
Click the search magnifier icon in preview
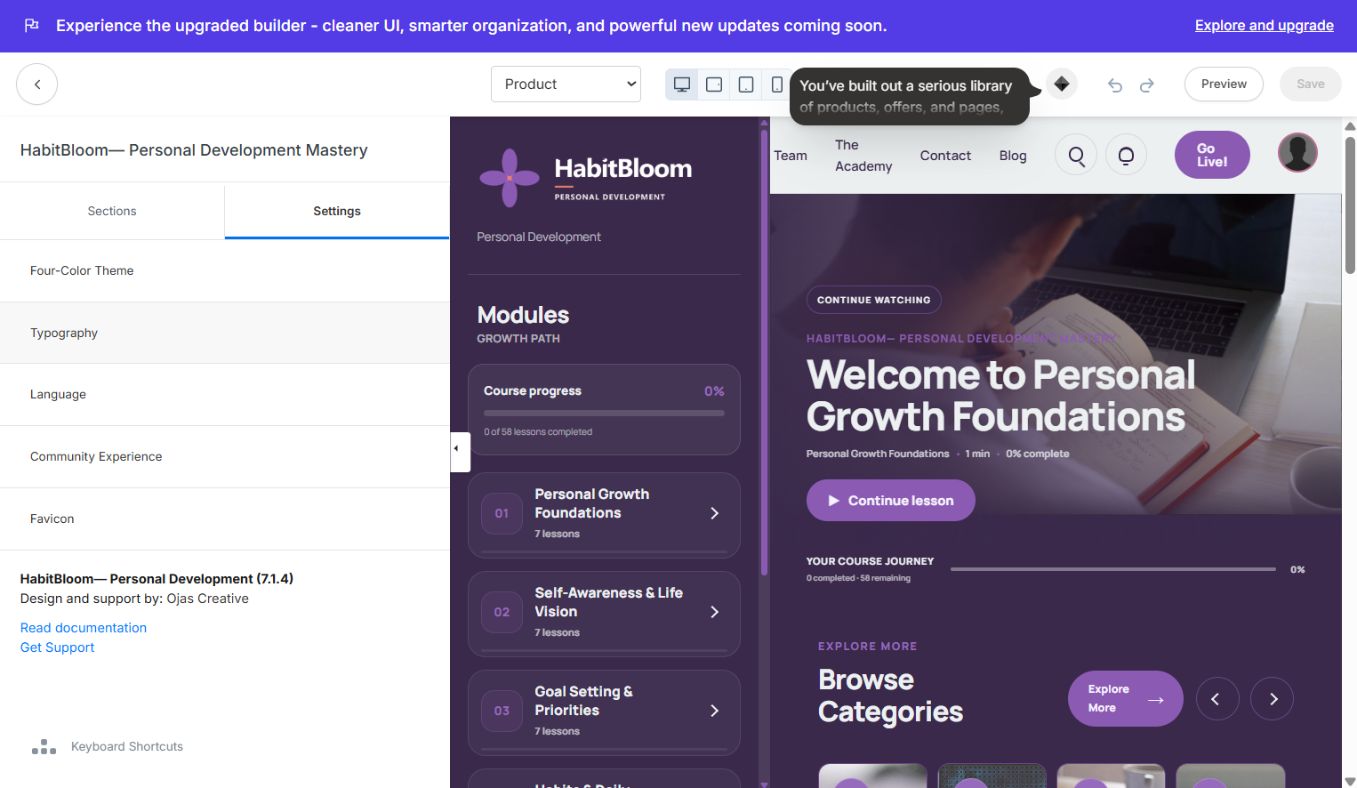click(1076, 155)
